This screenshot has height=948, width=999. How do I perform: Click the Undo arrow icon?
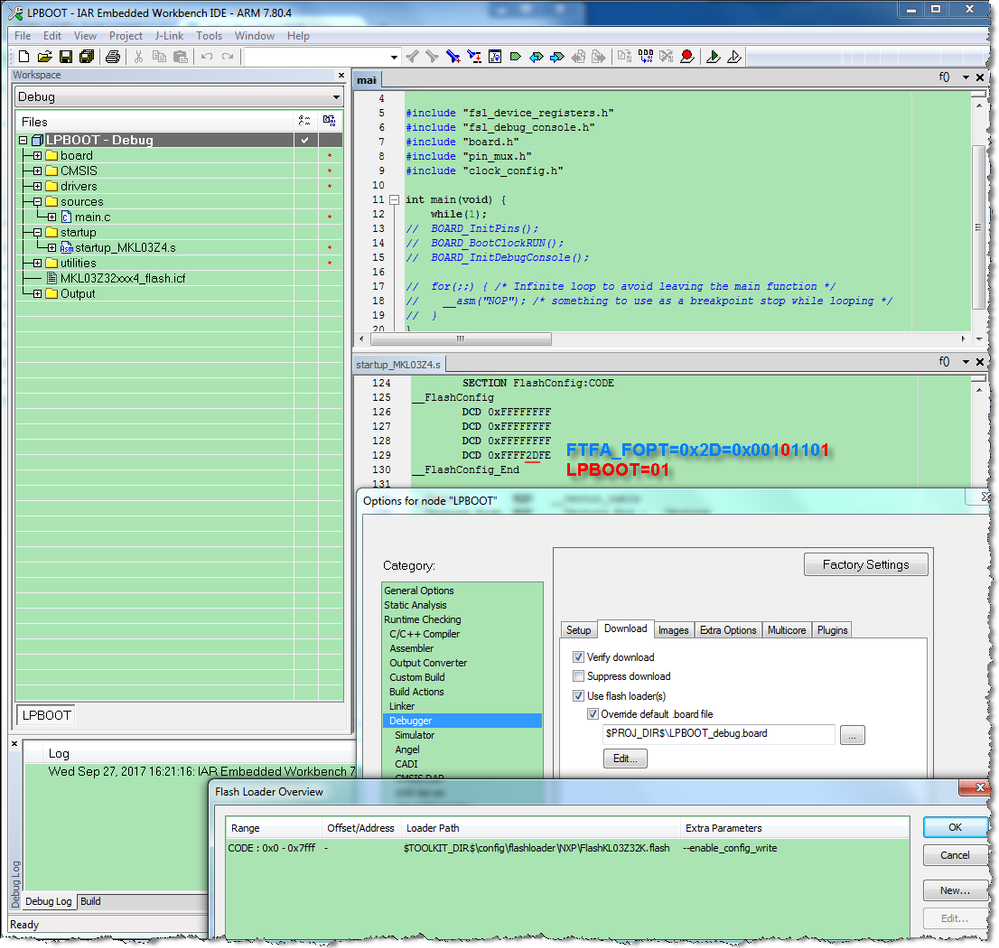[x=206, y=57]
